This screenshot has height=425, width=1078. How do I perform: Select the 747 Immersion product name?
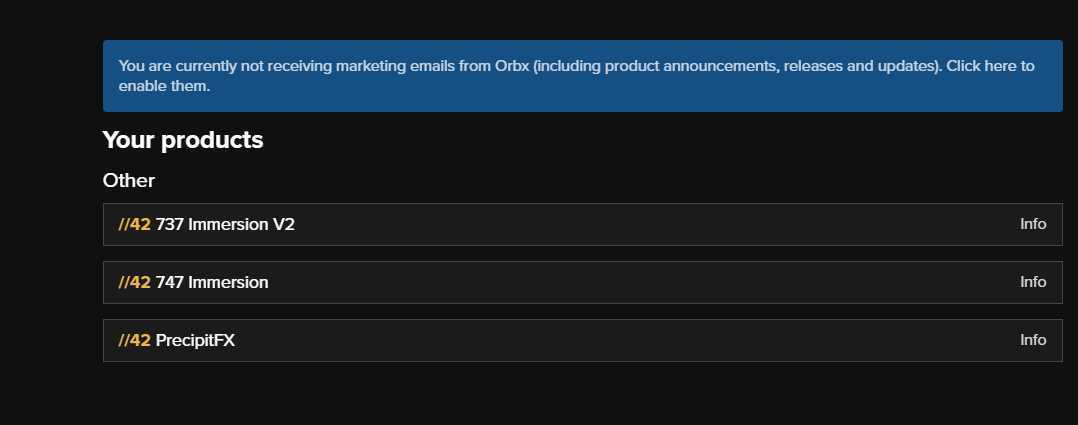[x=212, y=282]
